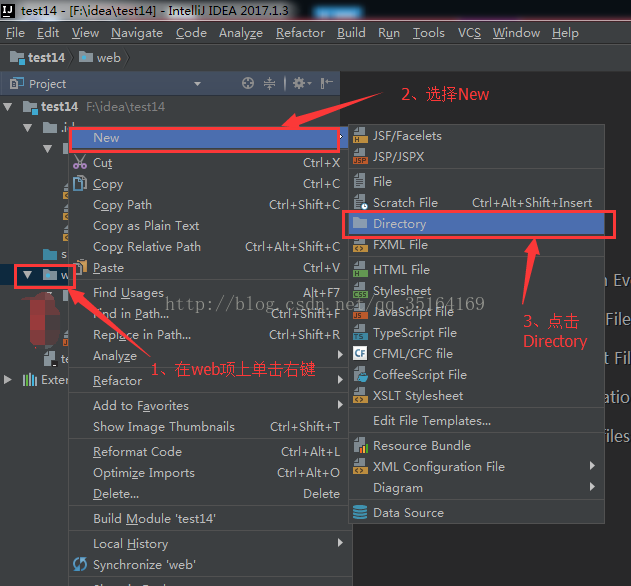Select test14 root in project tree
Image resolution: width=631 pixels, height=586 pixels.
point(60,107)
